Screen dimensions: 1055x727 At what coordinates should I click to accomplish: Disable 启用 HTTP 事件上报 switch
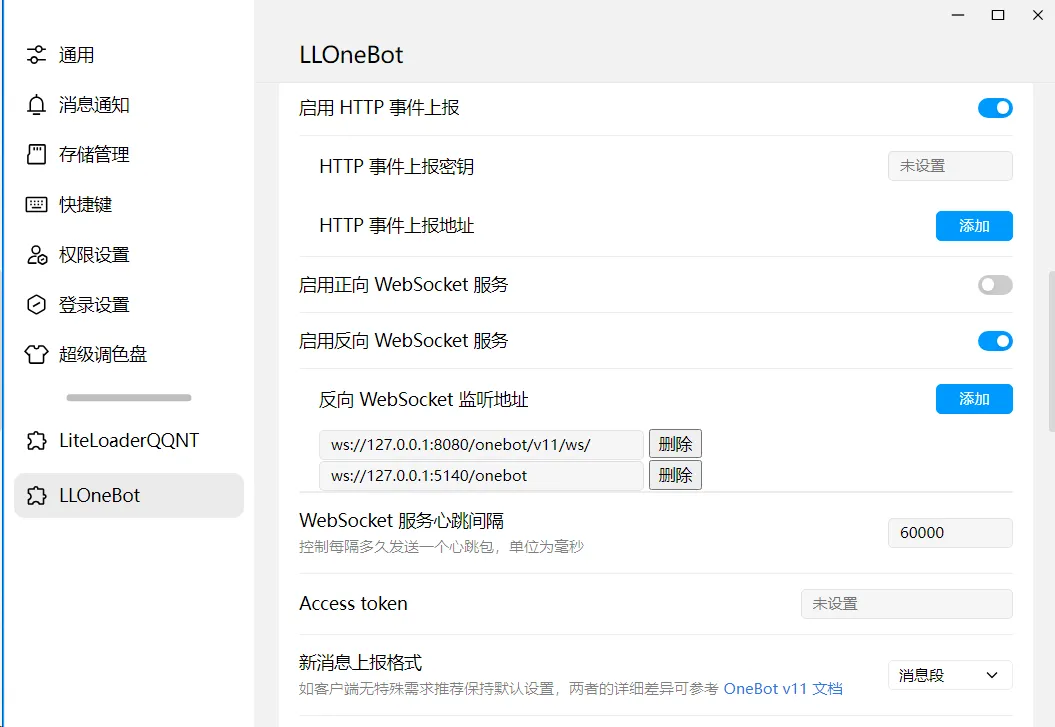[x=995, y=108]
